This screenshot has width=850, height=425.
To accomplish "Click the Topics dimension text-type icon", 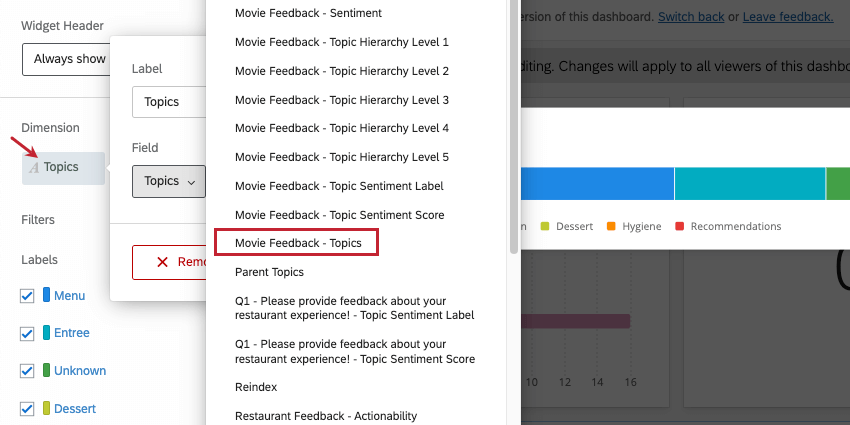I will point(34,168).
